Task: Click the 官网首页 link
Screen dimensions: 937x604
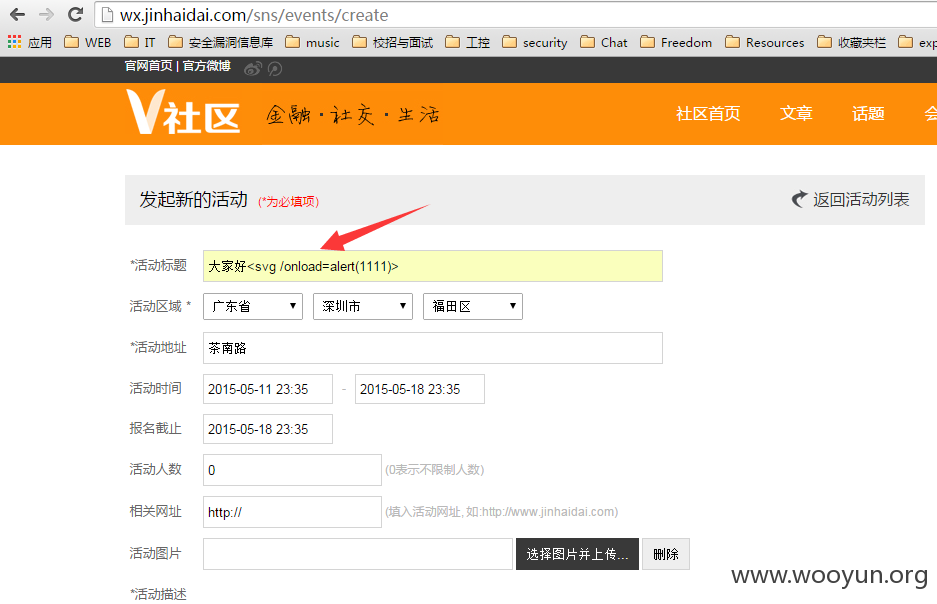Action: click(x=148, y=66)
